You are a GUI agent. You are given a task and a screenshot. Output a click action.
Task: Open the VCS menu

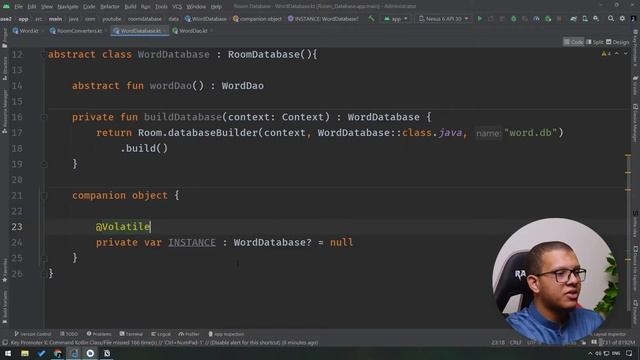click(177, 7)
